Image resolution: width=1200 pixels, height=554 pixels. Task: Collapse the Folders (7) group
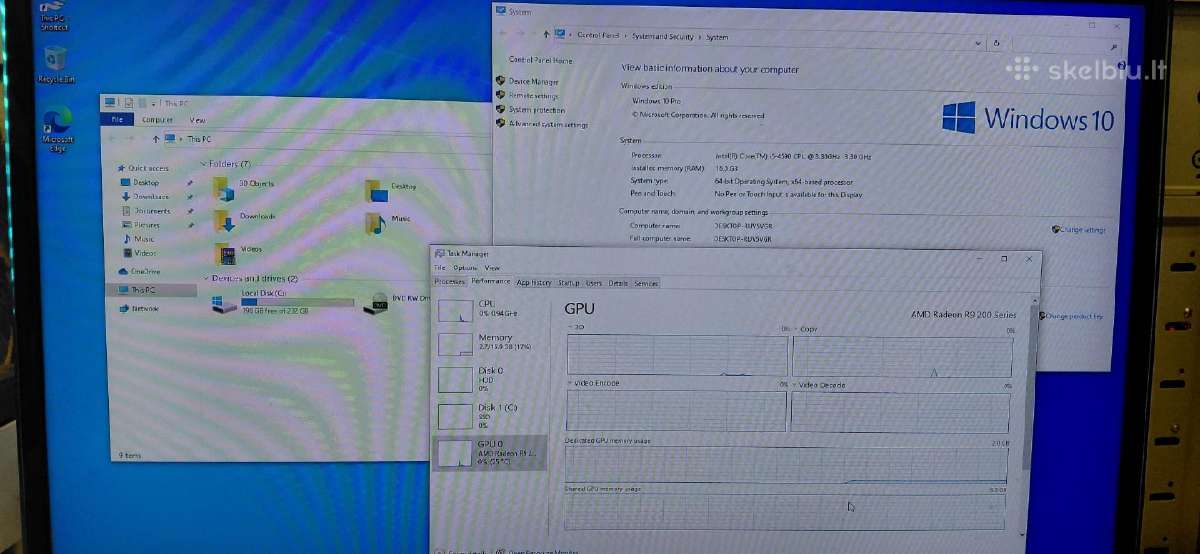(x=204, y=164)
